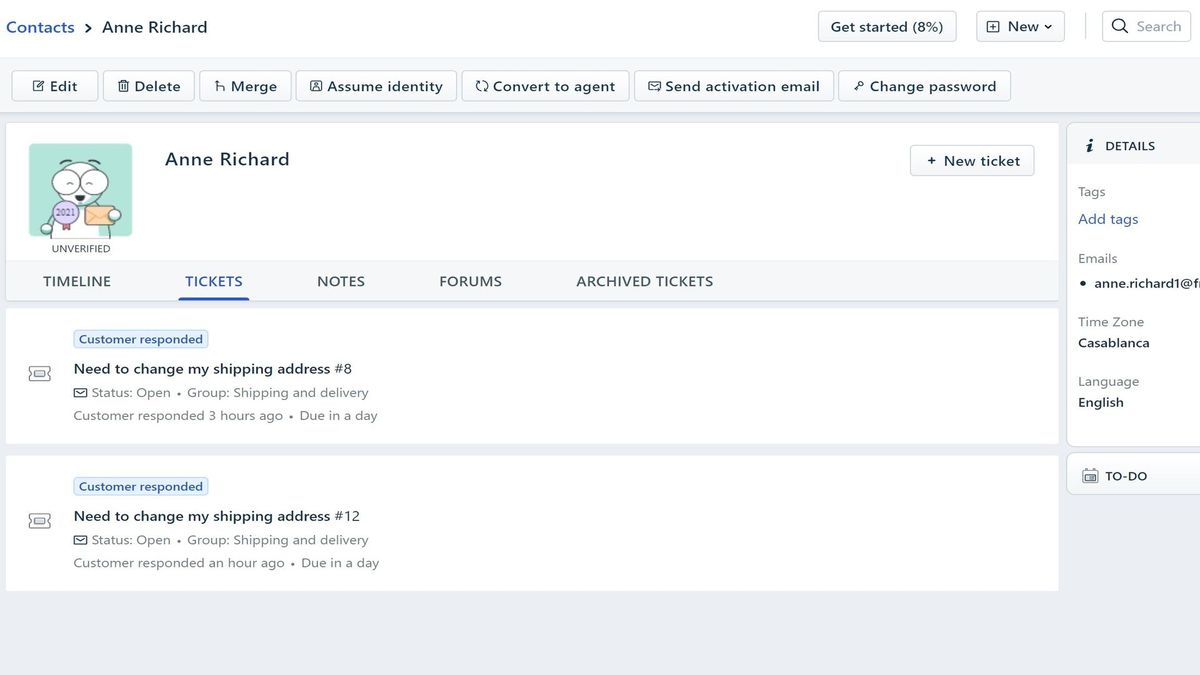Image resolution: width=1200 pixels, height=675 pixels.
Task: Click the UNVERIFIED label under avatar
Action: [81, 249]
